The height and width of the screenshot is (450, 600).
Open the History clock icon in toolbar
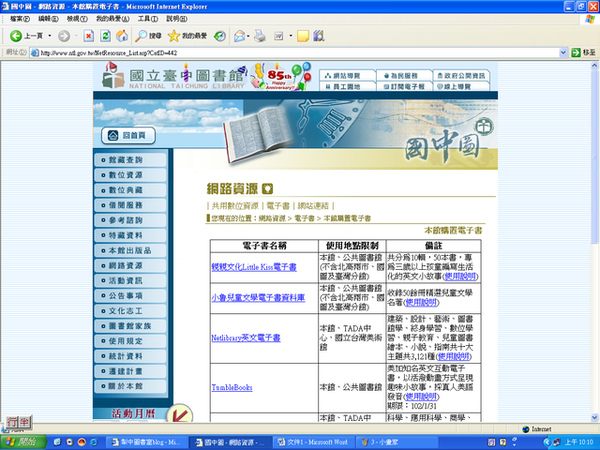[220, 36]
